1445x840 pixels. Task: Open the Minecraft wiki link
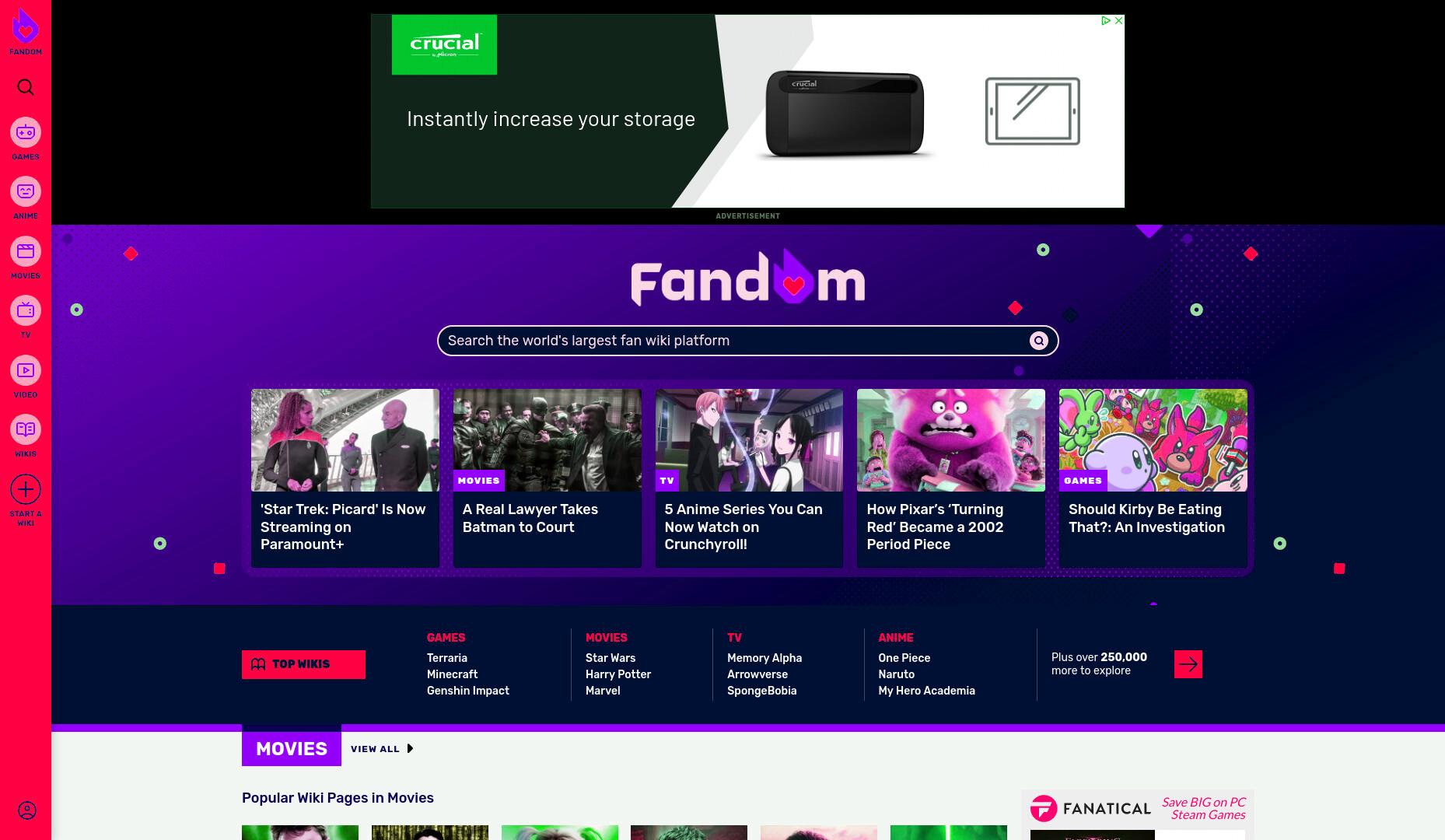click(452, 674)
